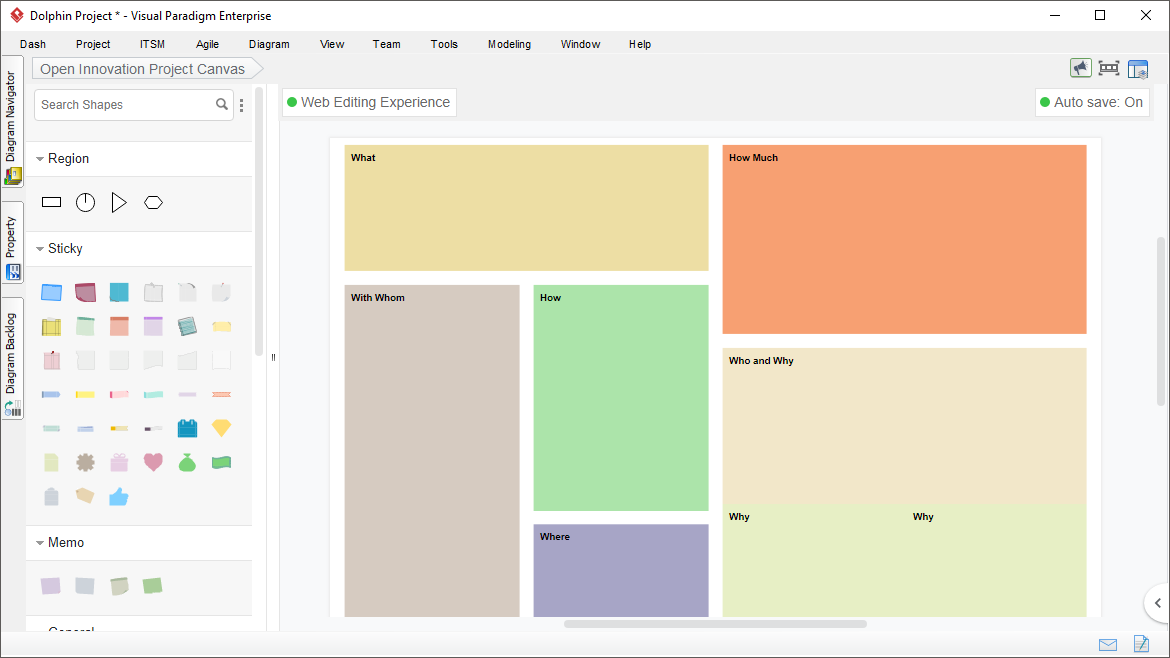Screen dimensions: 1170x658
Task: Select the circular clock region shape
Action: click(86, 202)
